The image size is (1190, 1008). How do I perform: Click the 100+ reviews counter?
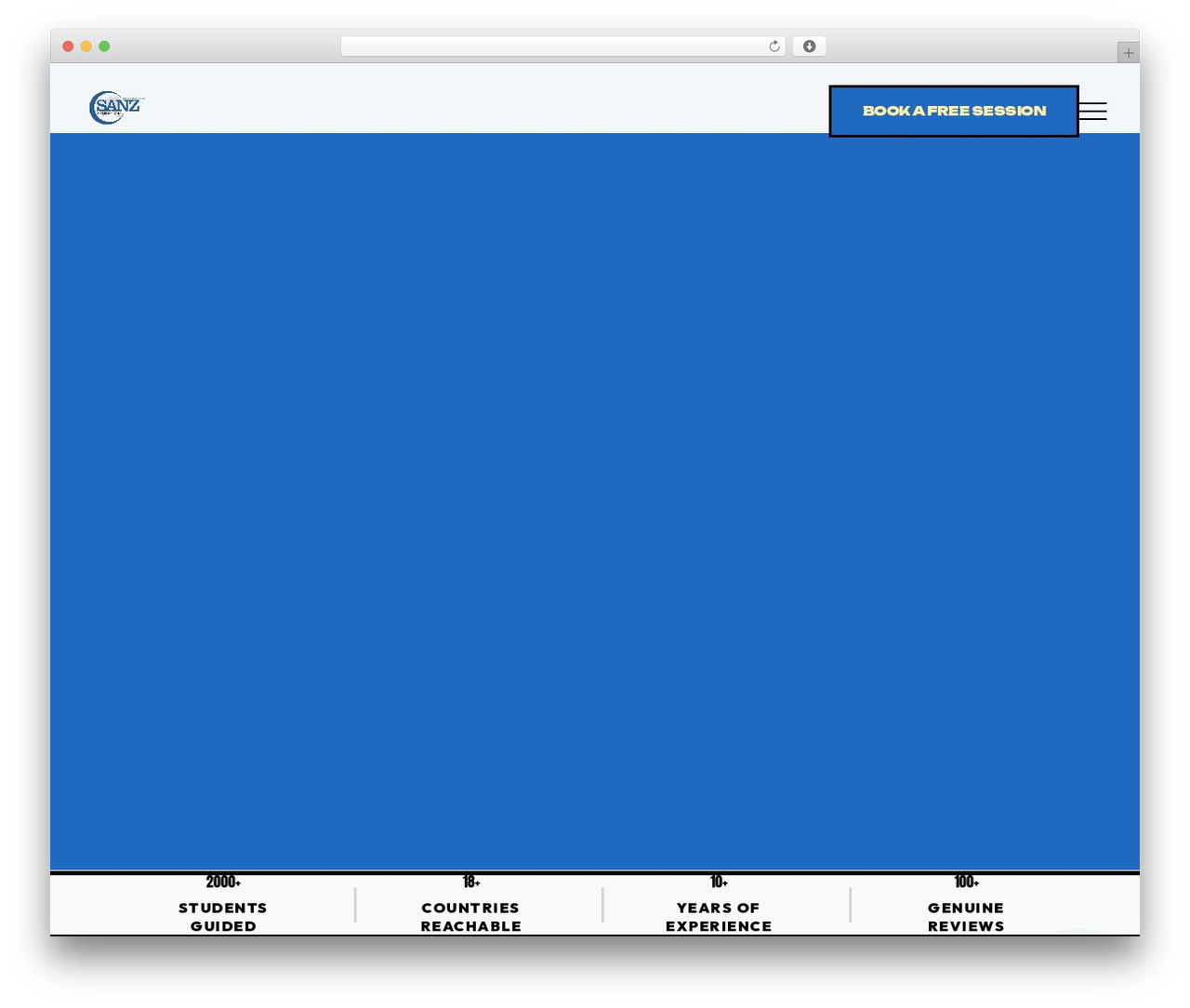[x=966, y=882]
